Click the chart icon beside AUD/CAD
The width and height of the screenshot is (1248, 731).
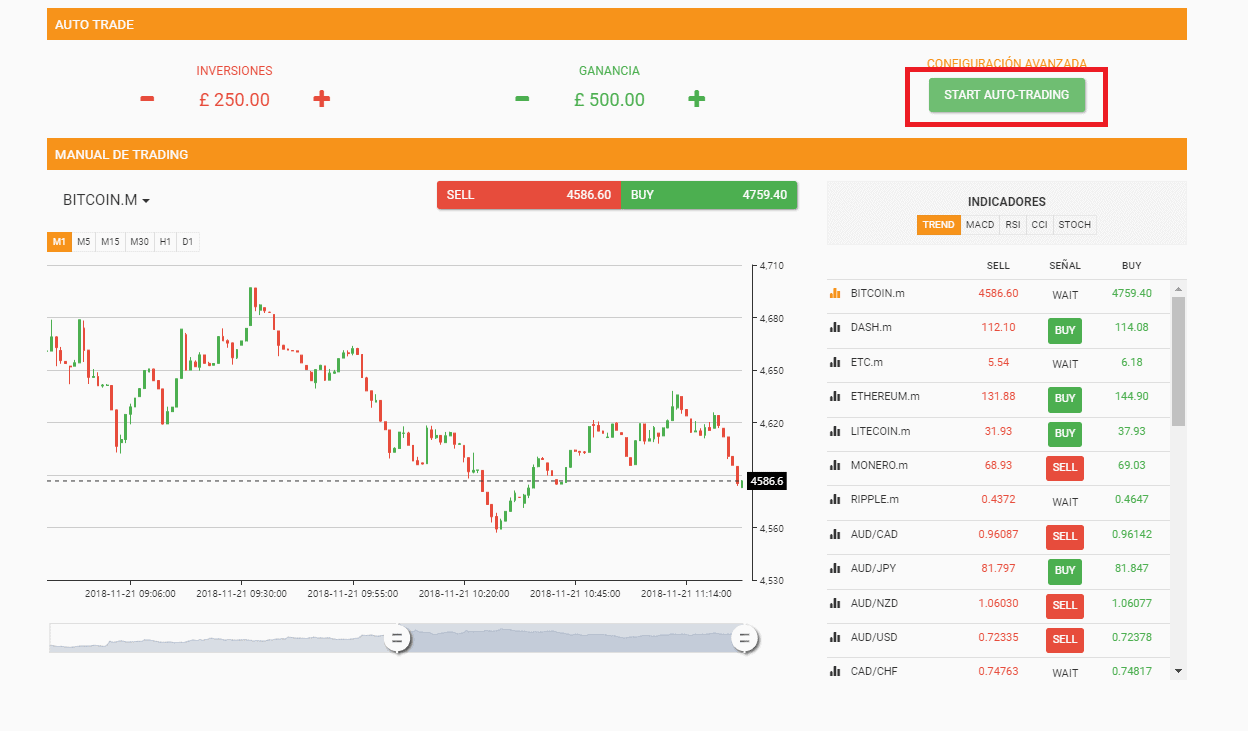pos(834,535)
